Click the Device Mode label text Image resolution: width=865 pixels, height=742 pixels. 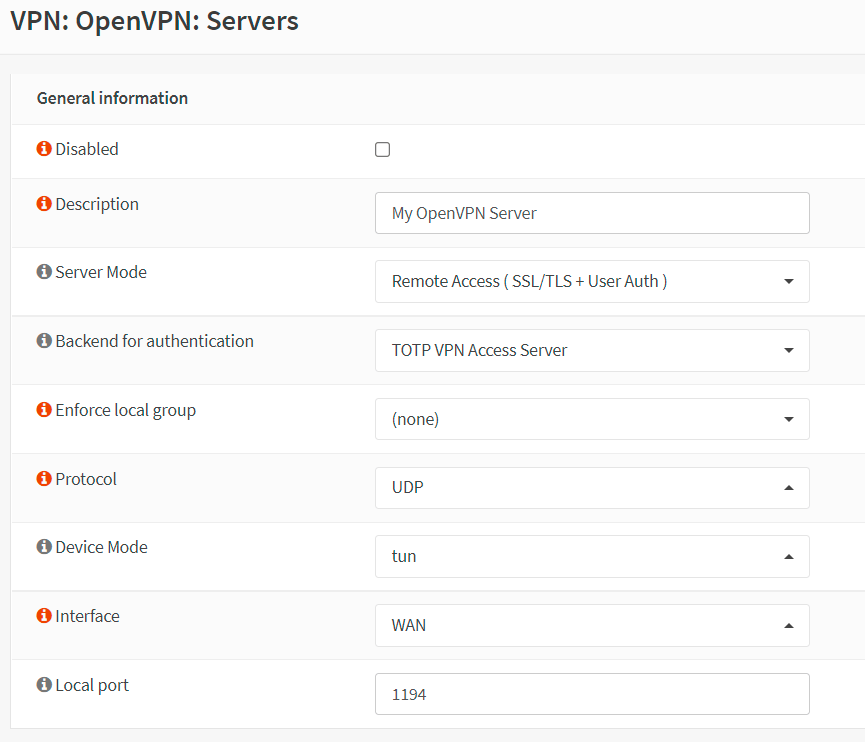[x=102, y=547]
